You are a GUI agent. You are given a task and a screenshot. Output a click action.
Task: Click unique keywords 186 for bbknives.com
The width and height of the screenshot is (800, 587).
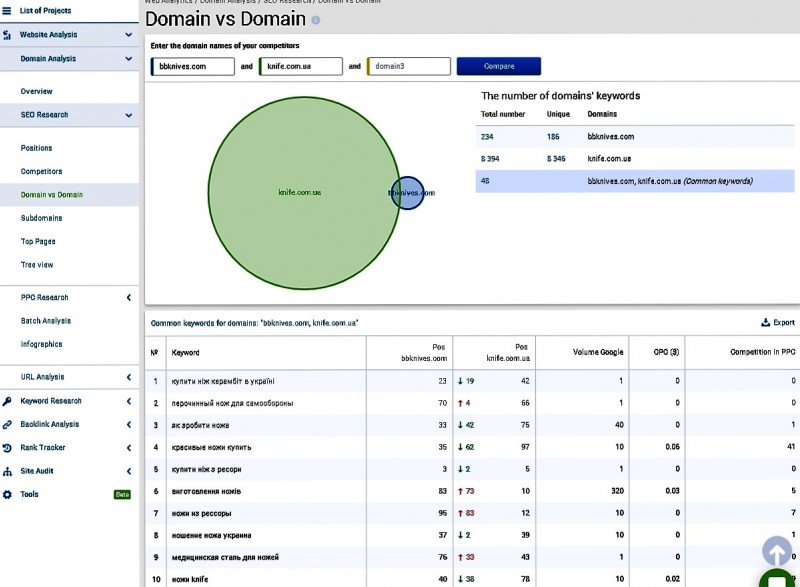pyautogui.click(x=553, y=137)
